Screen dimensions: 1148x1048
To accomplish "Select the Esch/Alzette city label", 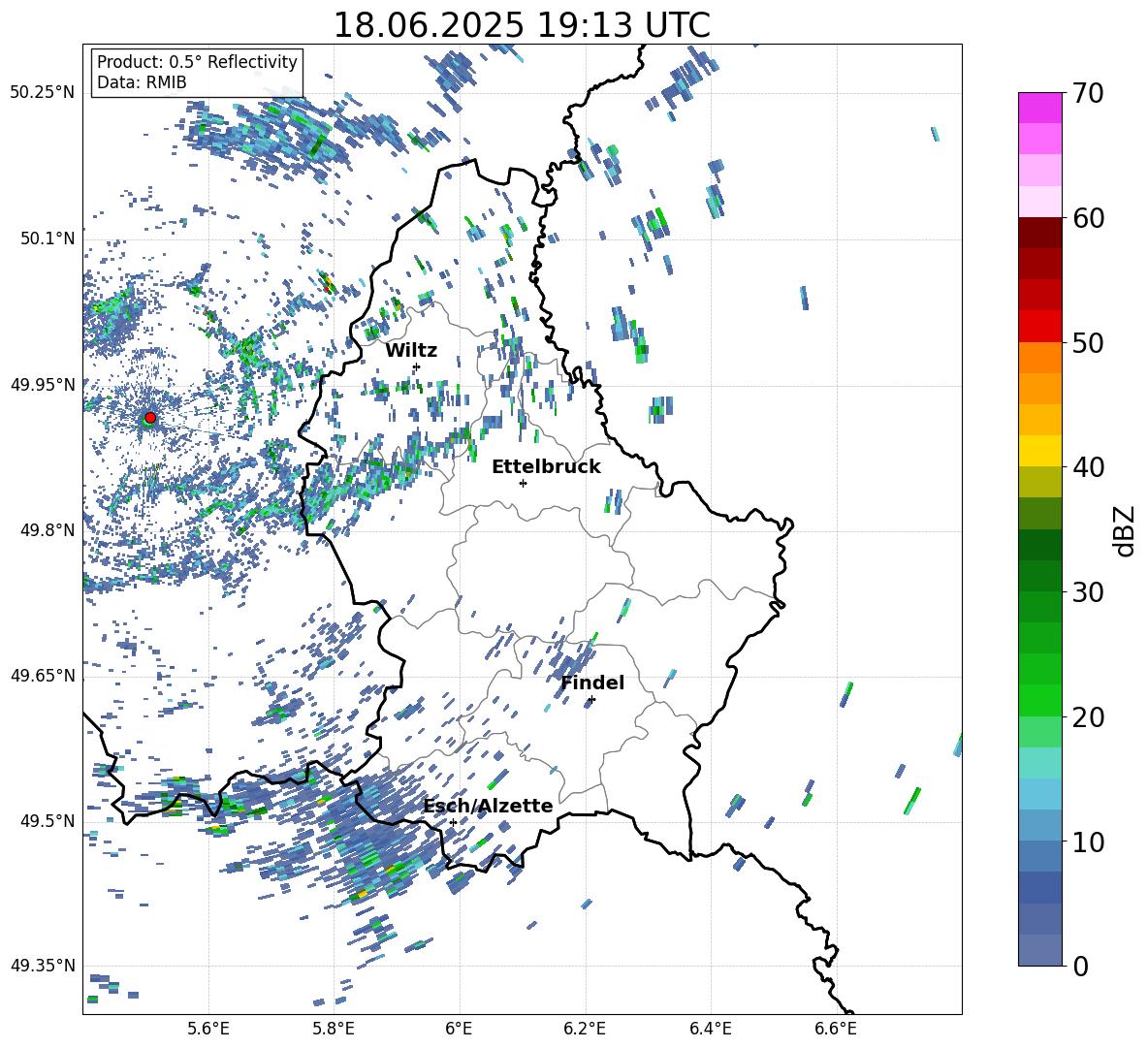I will (x=489, y=806).
